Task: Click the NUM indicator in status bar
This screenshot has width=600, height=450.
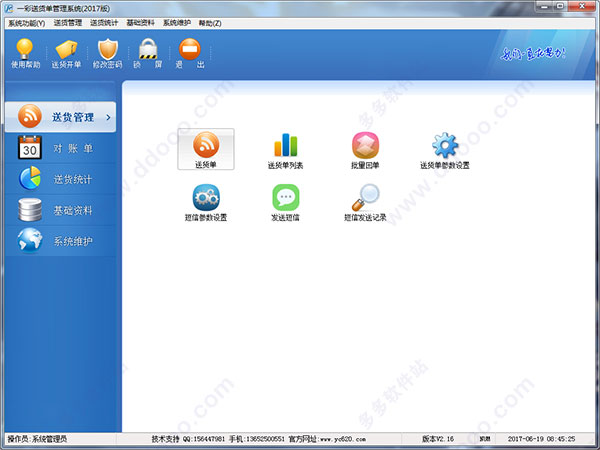Action: [485, 439]
